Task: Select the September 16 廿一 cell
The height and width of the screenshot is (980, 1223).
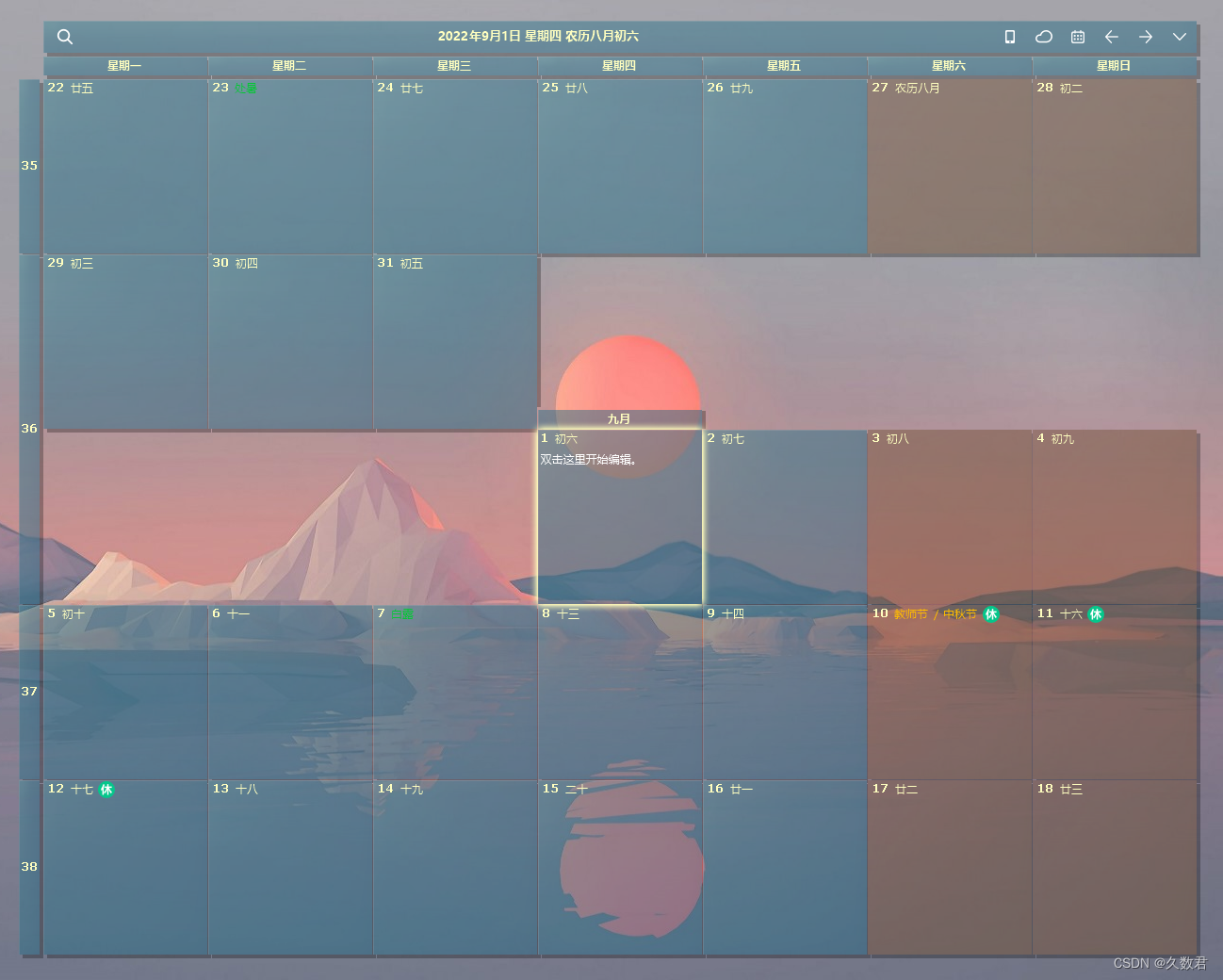Action: point(785,868)
